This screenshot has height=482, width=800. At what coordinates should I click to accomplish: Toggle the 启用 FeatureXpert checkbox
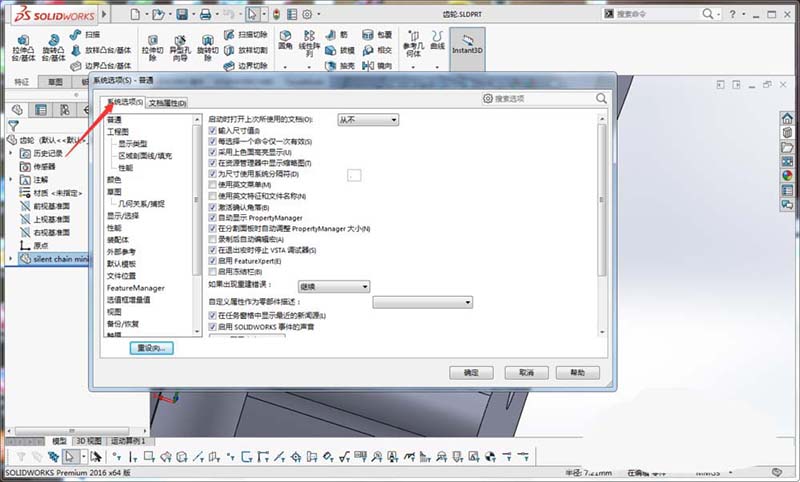pyautogui.click(x=213, y=261)
